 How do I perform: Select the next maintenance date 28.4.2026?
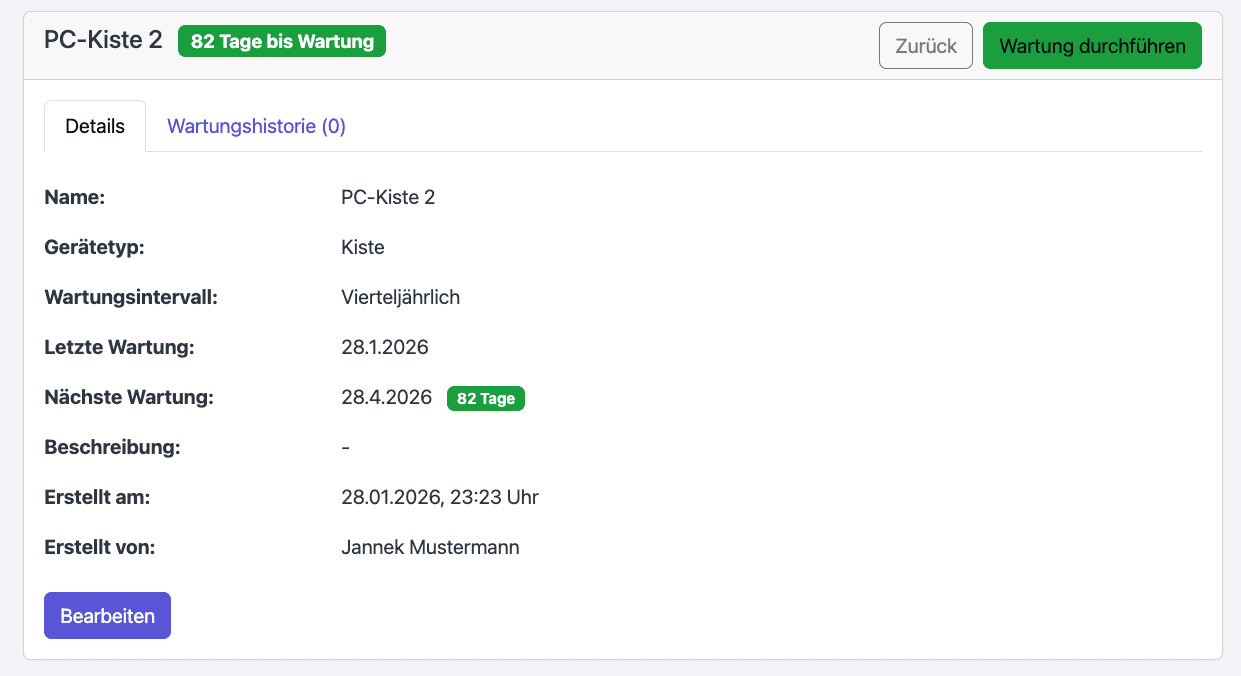pos(386,397)
